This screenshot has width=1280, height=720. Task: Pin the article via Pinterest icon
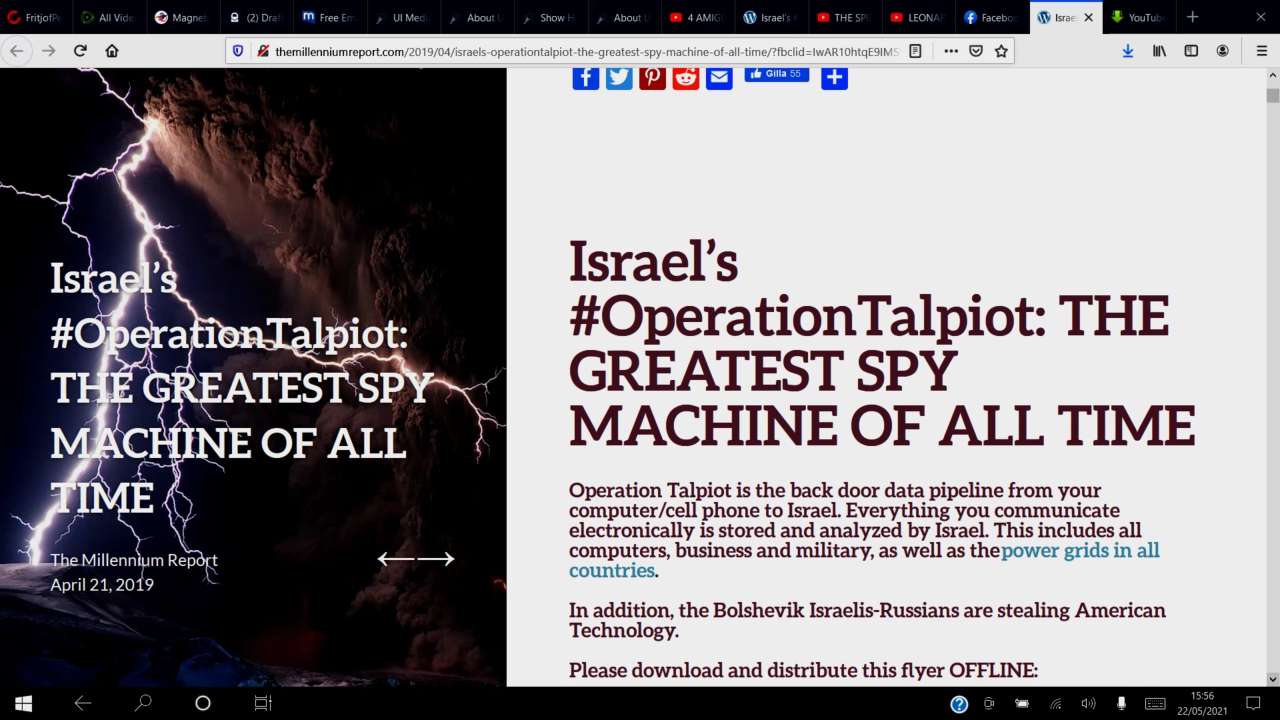[x=652, y=77]
